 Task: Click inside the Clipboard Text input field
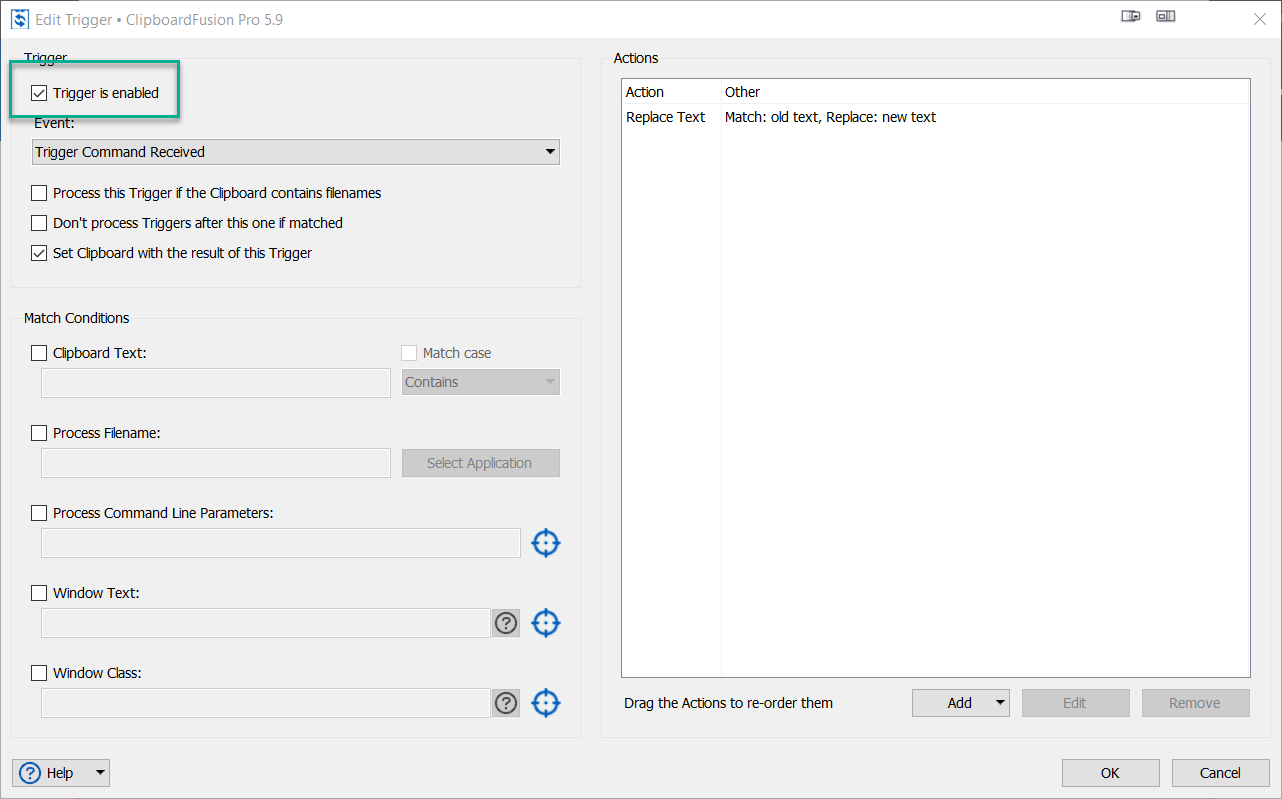pyautogui.click(x=215, y=382)
